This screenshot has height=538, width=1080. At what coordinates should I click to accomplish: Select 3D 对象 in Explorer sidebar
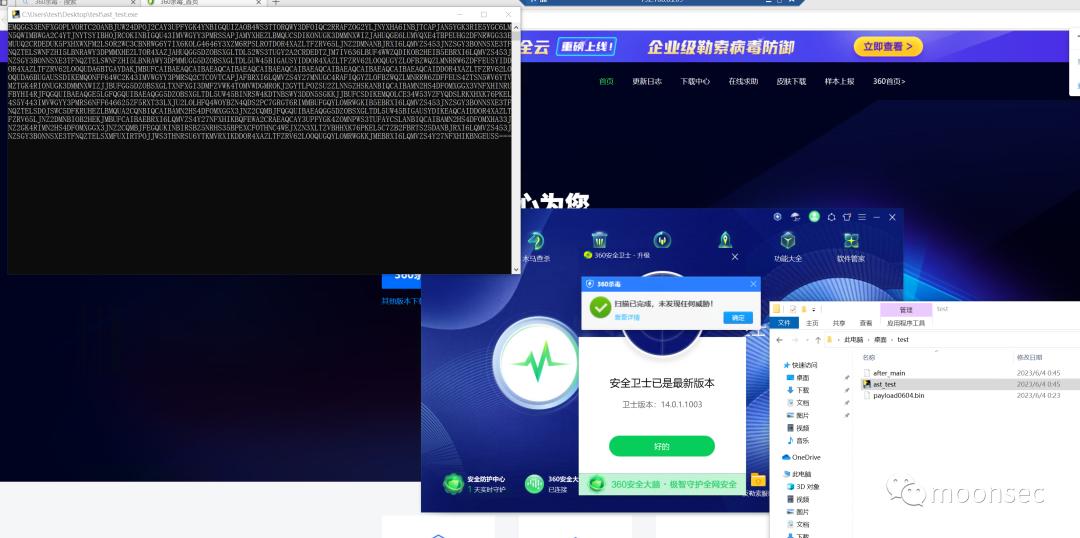(803, 486)
